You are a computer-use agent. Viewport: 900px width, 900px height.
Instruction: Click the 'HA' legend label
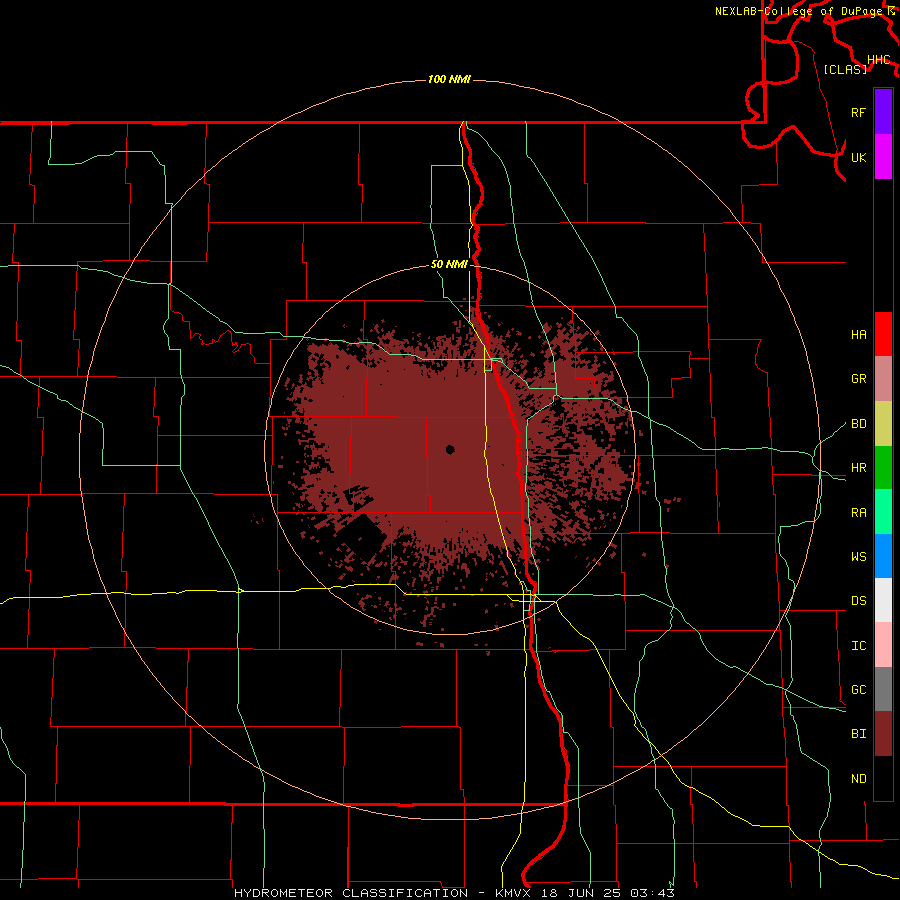click(x=859, y=335)
